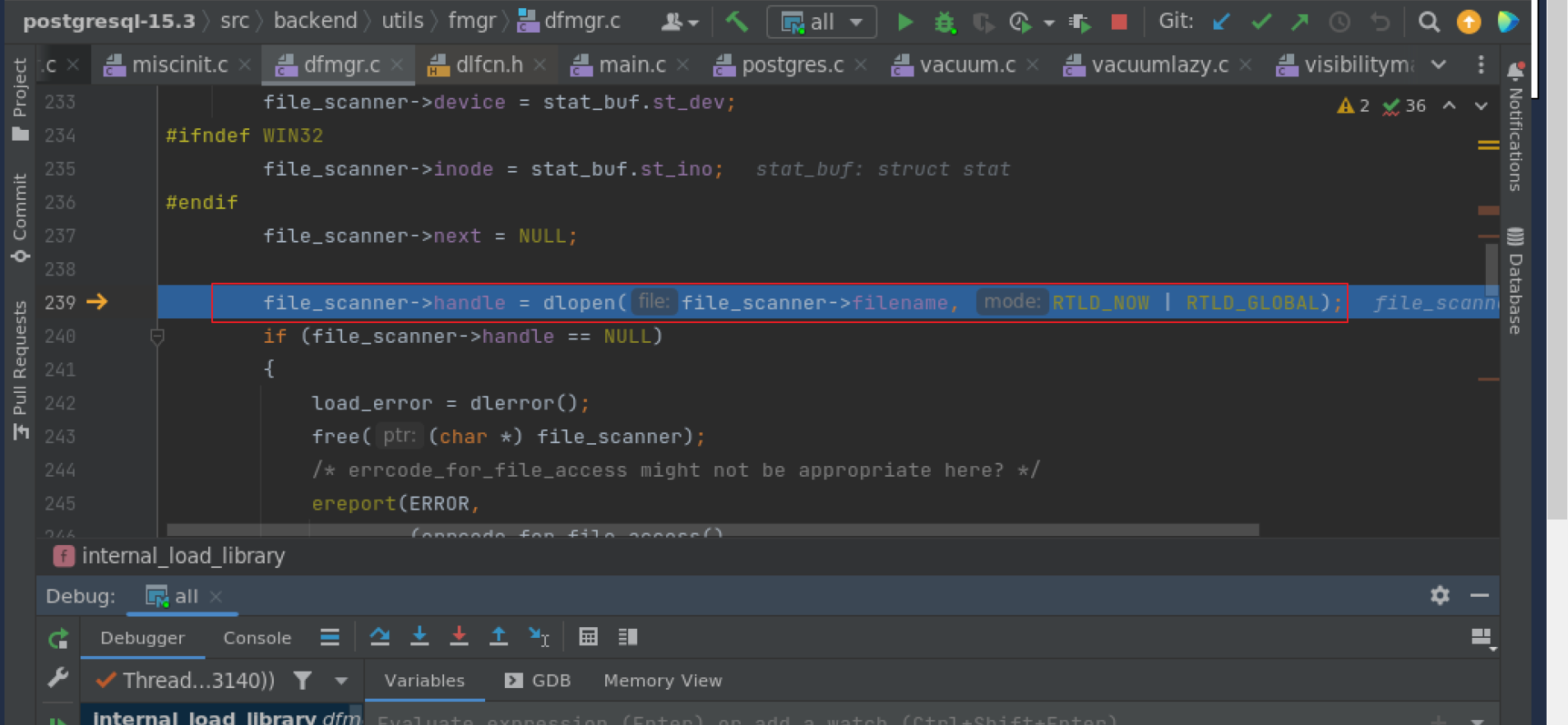Click the layout settings icon at the right of the debug toolbar
1568x725 pixels.
click(x=1482, y=638)
